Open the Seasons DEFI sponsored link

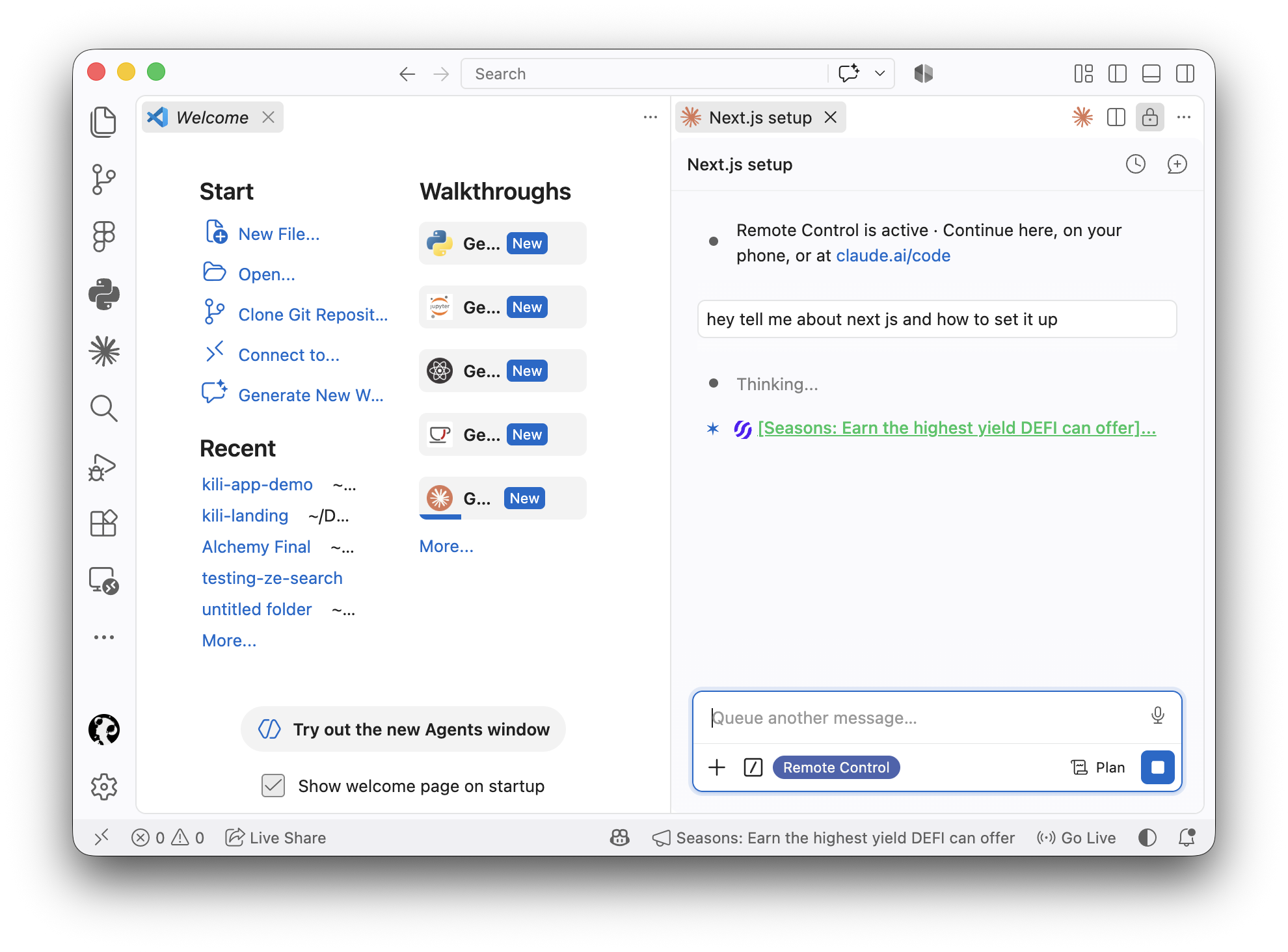coord(957,428)
